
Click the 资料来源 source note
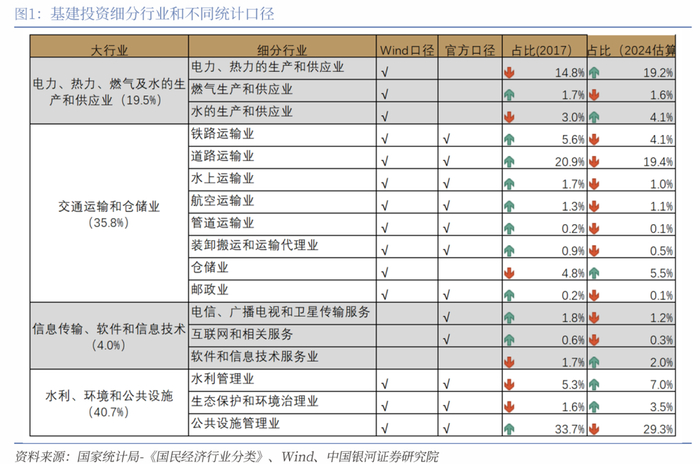coord(227,456)
